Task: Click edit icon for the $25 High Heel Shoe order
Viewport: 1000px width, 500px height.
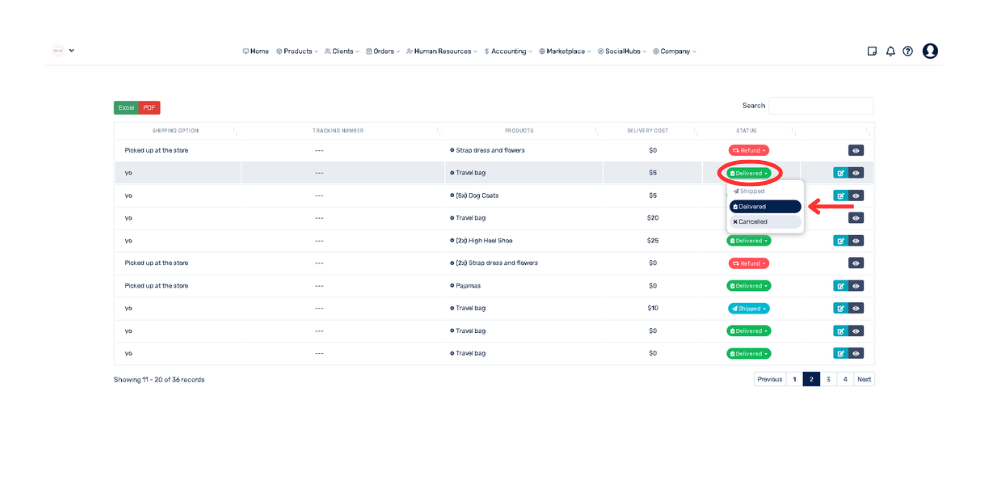Action: 840,241
